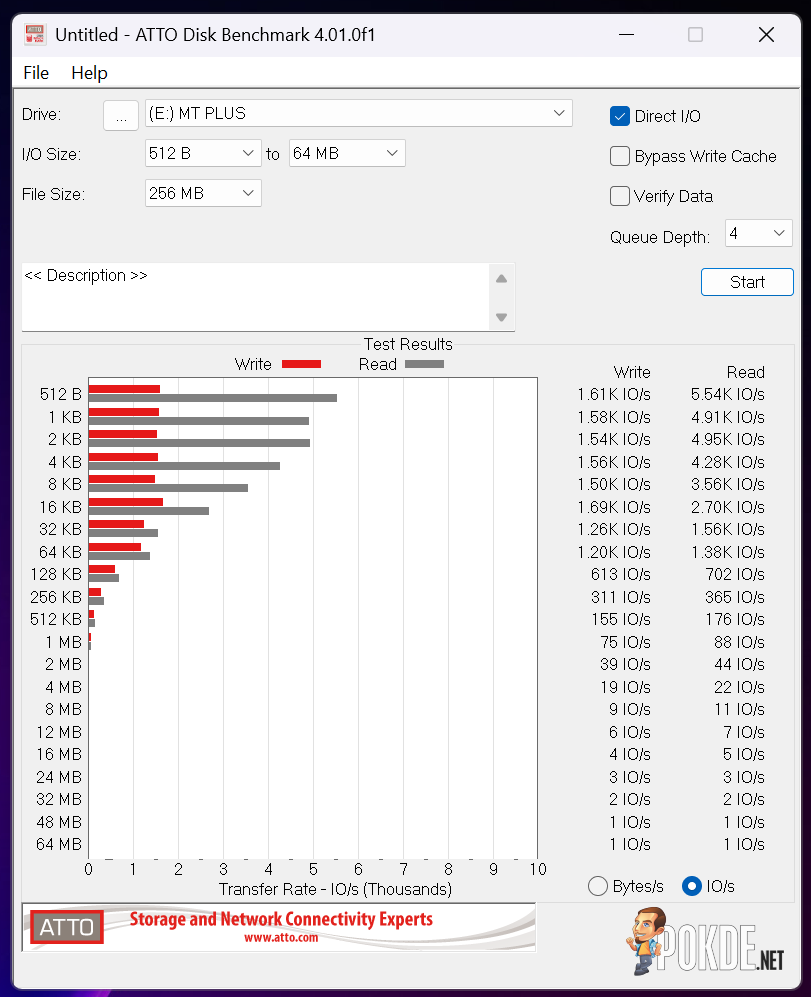Open the Queue Depth dropdown
The width and height of the screenshot is (811, 997).
coord(758,233)
